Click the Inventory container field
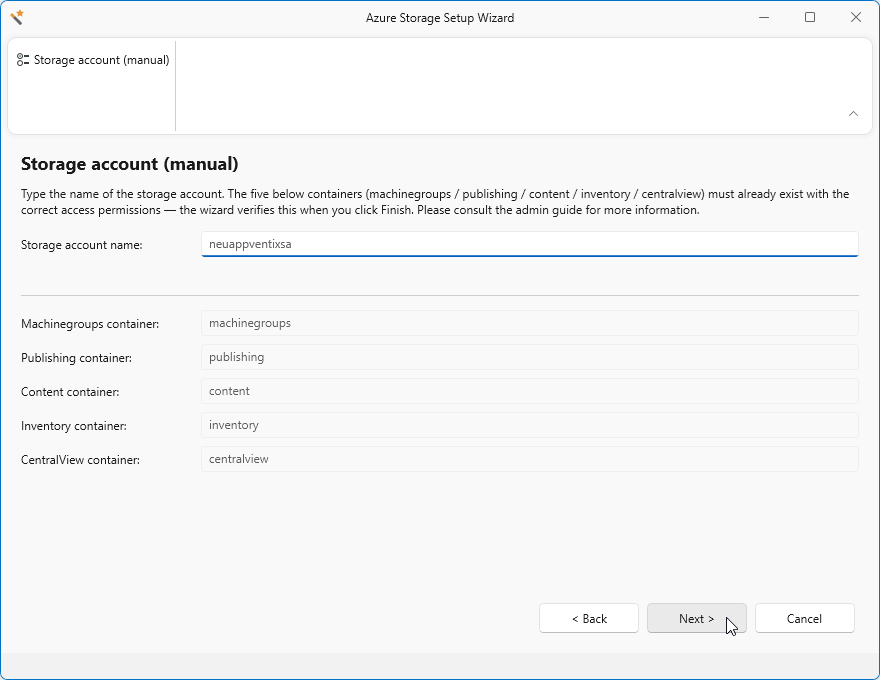 529,425
